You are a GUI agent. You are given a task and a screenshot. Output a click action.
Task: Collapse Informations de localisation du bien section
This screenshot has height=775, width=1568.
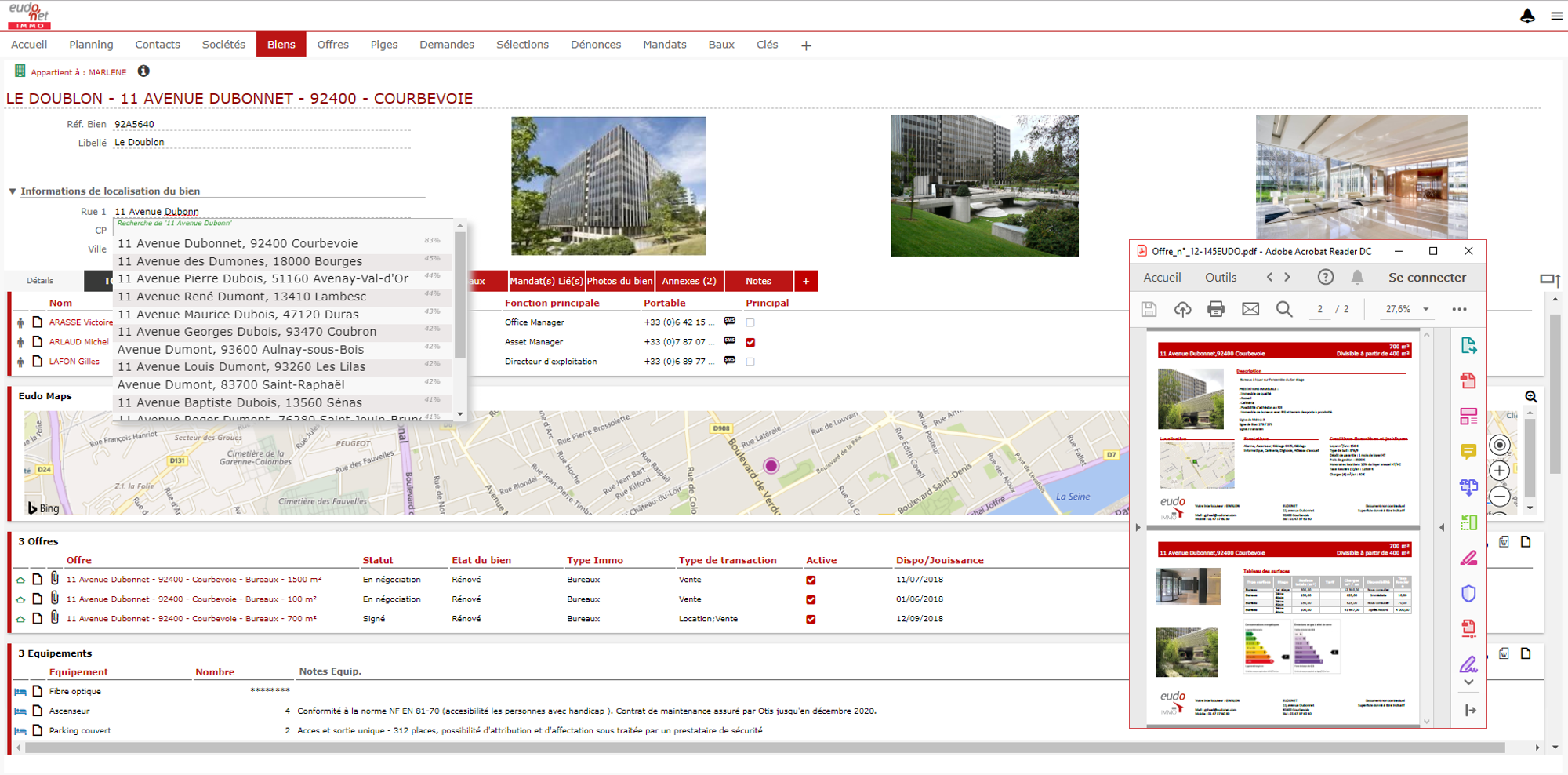(13, 191)
